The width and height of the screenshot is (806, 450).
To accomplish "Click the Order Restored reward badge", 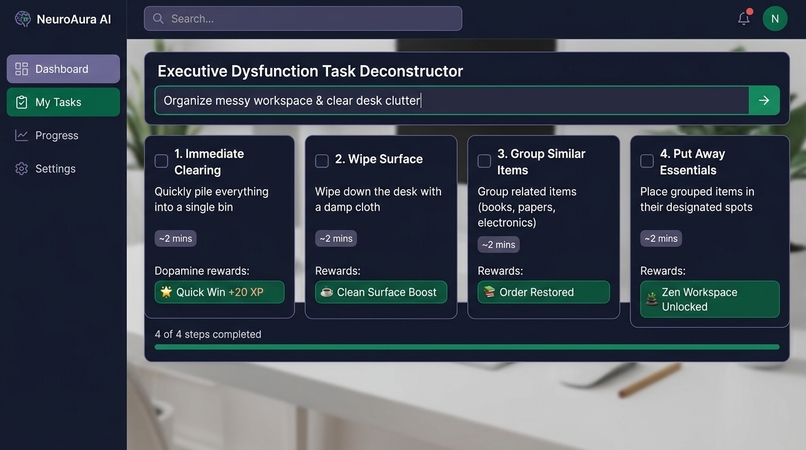I will (543, 292).
